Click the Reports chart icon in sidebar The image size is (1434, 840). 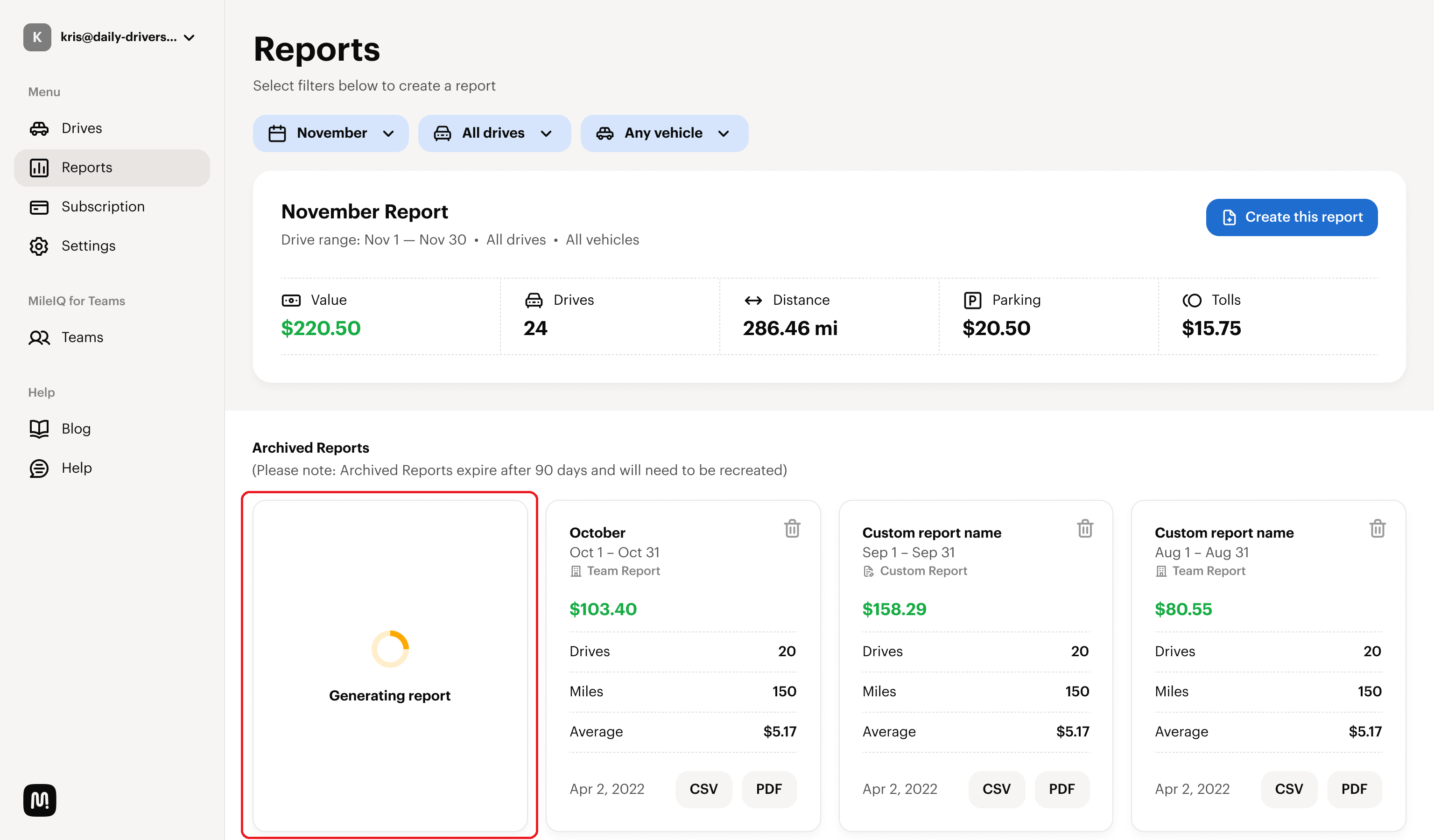(39, 168)
